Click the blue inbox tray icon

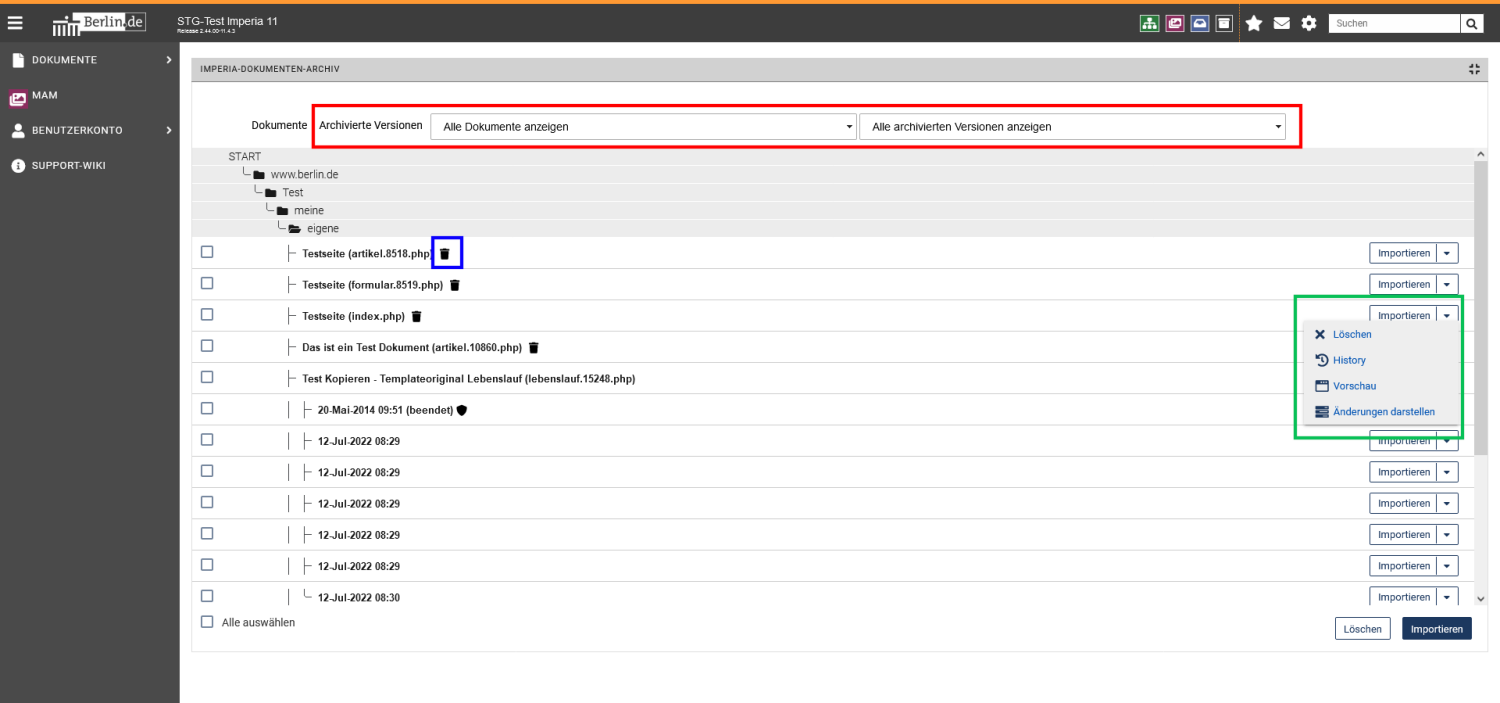[1200, 23]
